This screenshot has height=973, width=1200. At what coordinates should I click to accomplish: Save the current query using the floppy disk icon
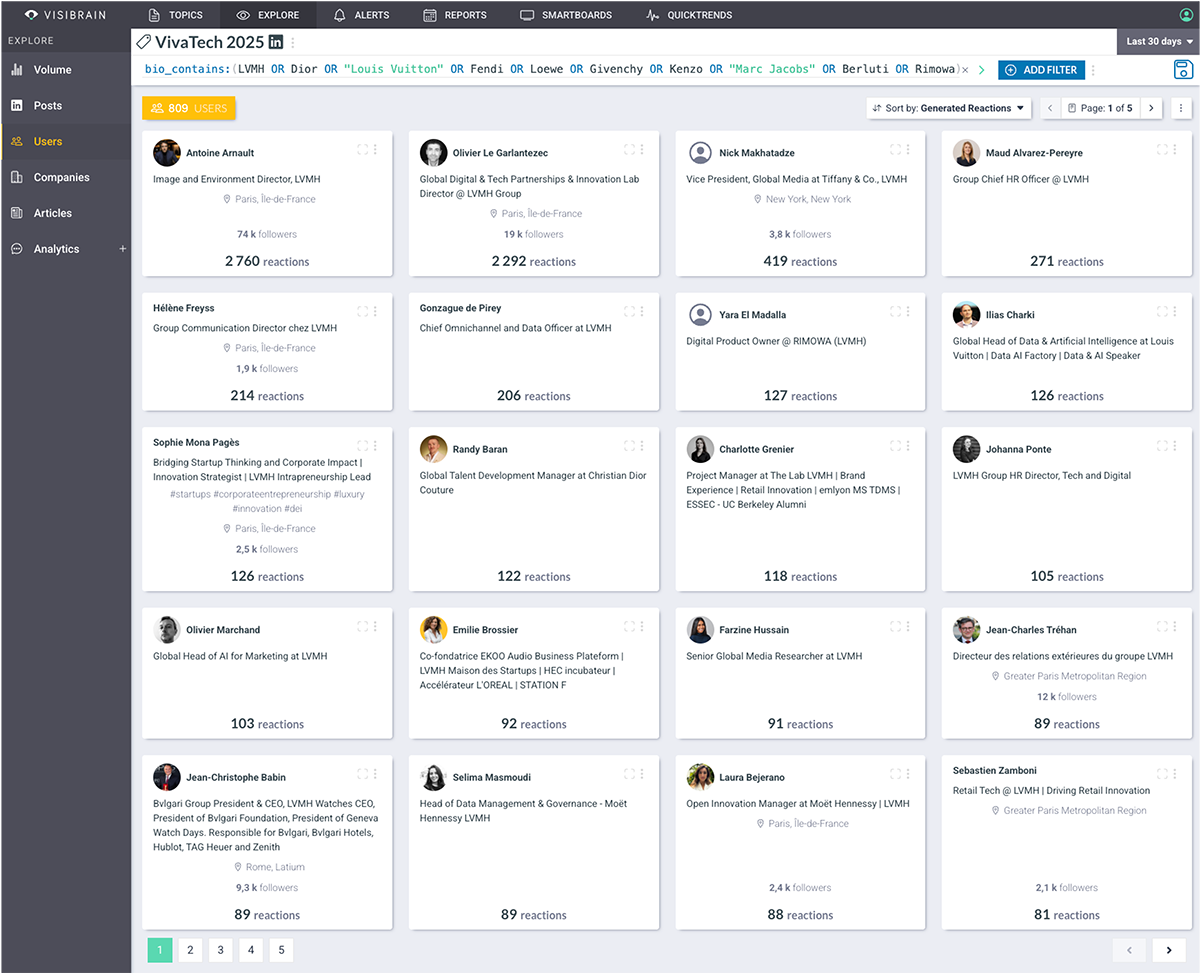pyautogui.click(x=1182, y=69)
